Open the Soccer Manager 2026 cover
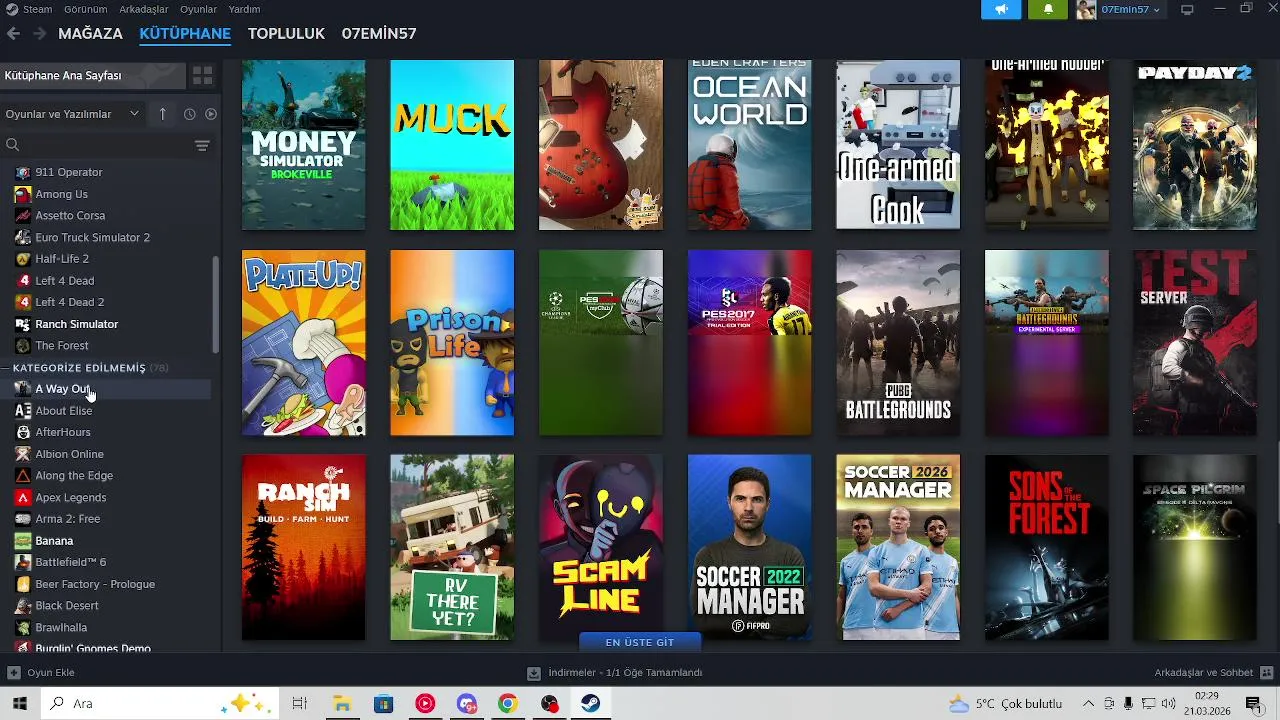The image size is (1280, 720). coord(898,547)
